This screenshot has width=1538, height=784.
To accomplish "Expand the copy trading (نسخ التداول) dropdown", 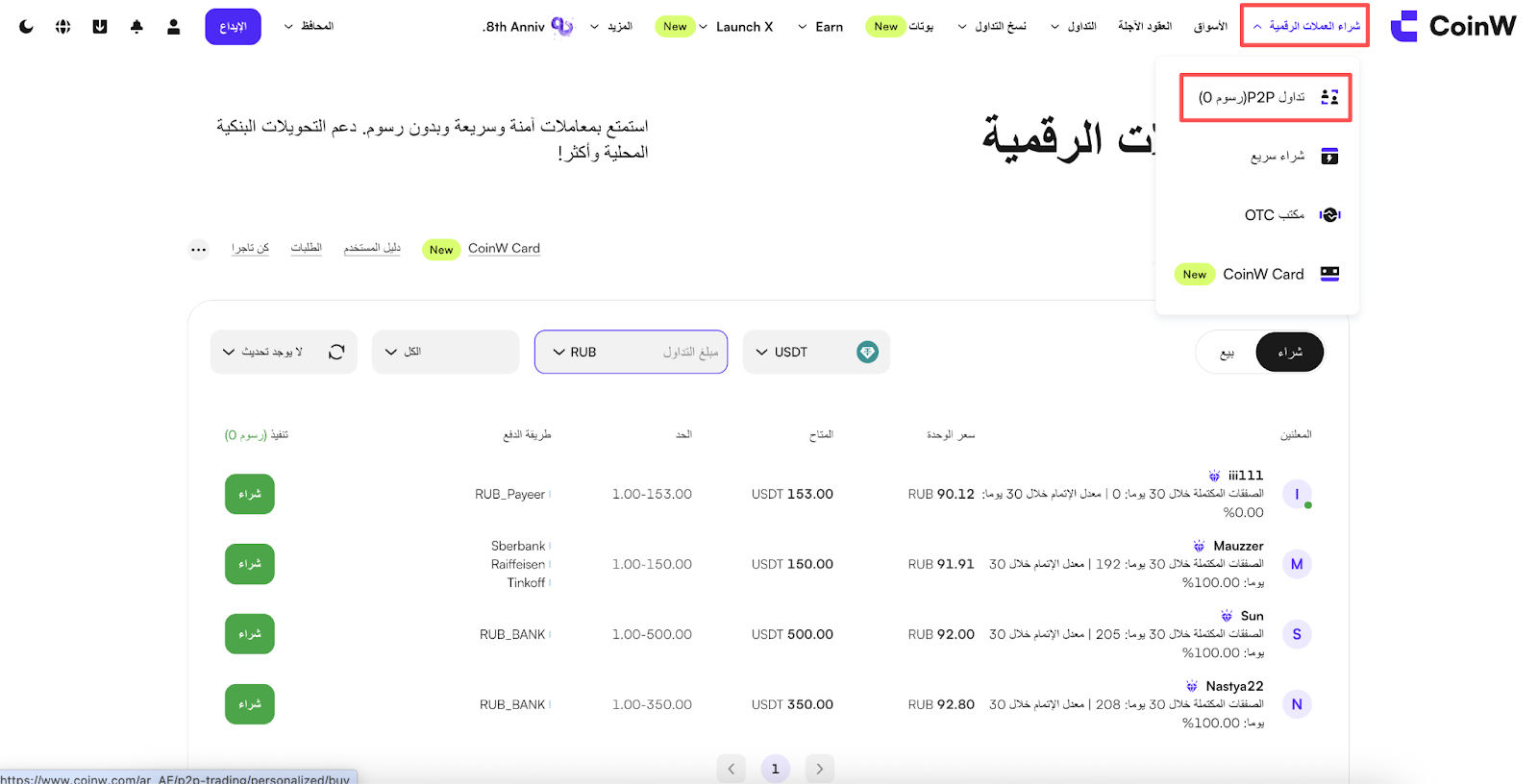I will tap(992, 26).
